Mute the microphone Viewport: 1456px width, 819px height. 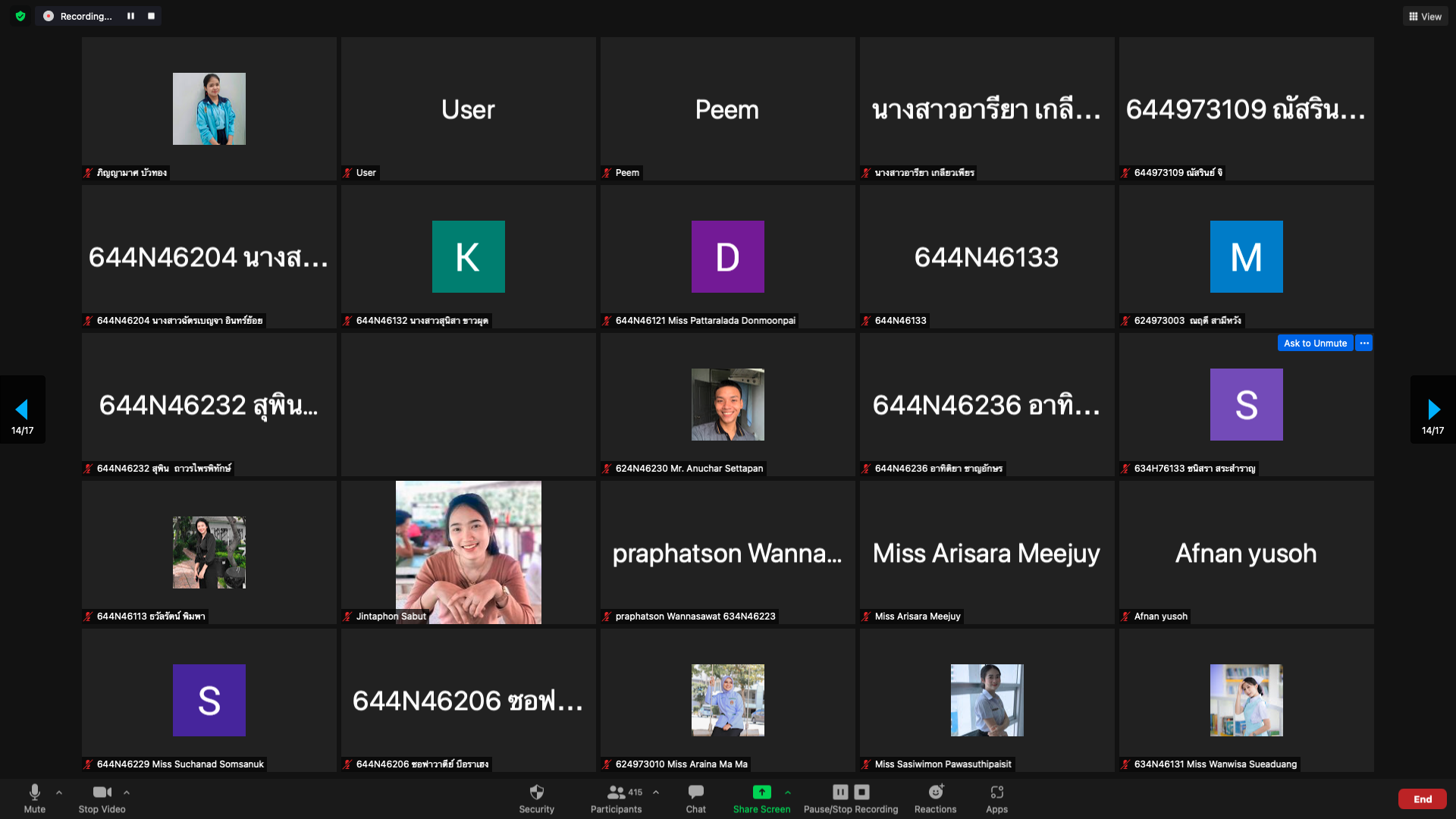[34, 792]
